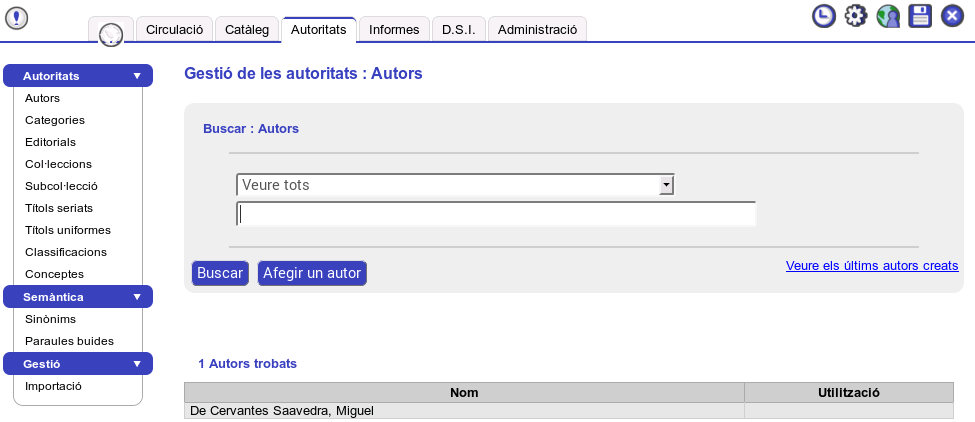Click the globe with user icon
The width and height of the screenshot is (975, 422).
click(888, 16)
